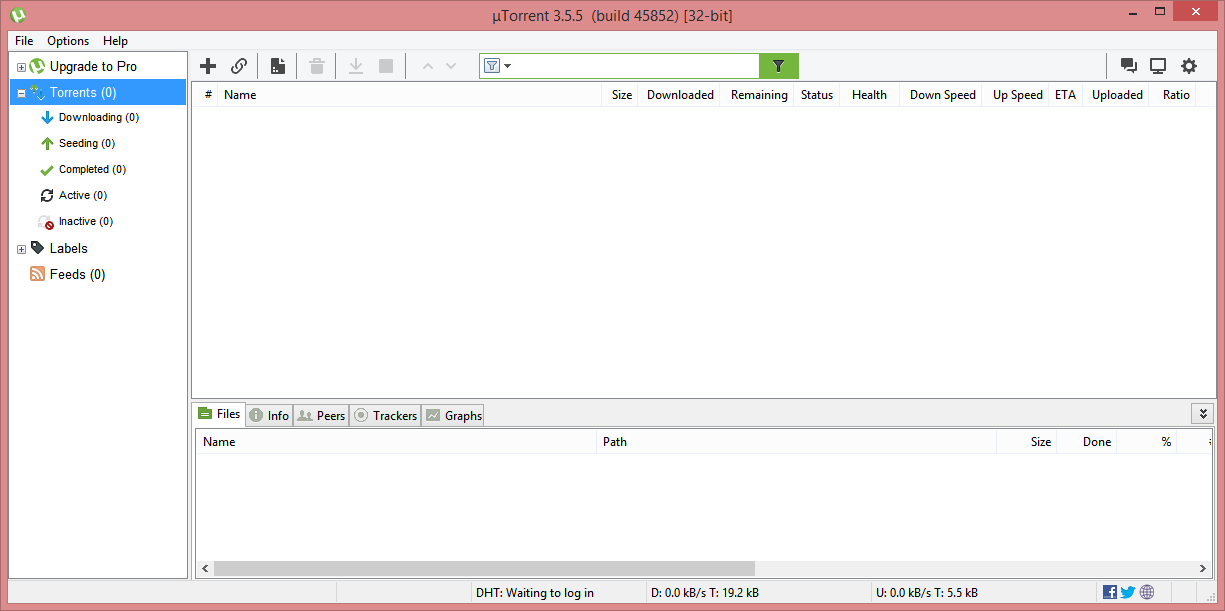Click in the torrent search input field

point(636,66)
